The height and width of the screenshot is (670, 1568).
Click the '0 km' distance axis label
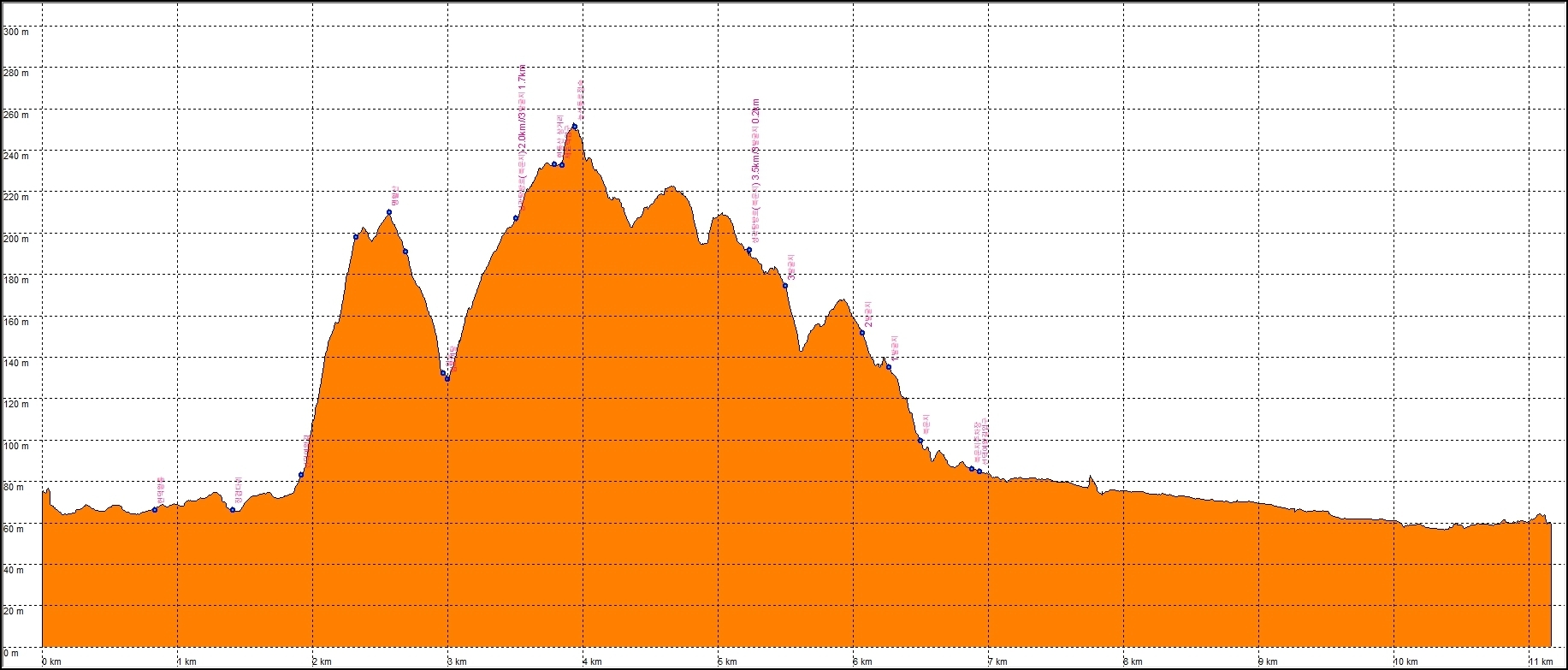click(x=52, y=661)
